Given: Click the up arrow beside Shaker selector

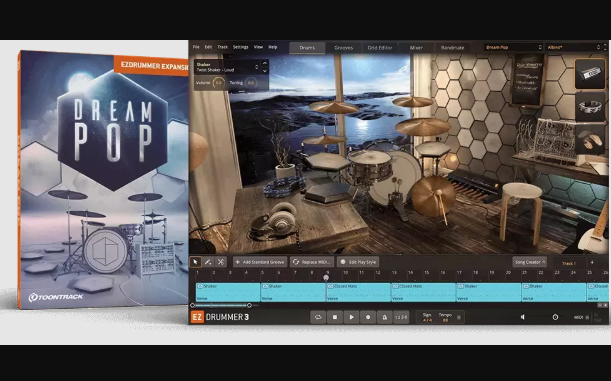Looking at the screenshot, I should click(x=265, y=63).
